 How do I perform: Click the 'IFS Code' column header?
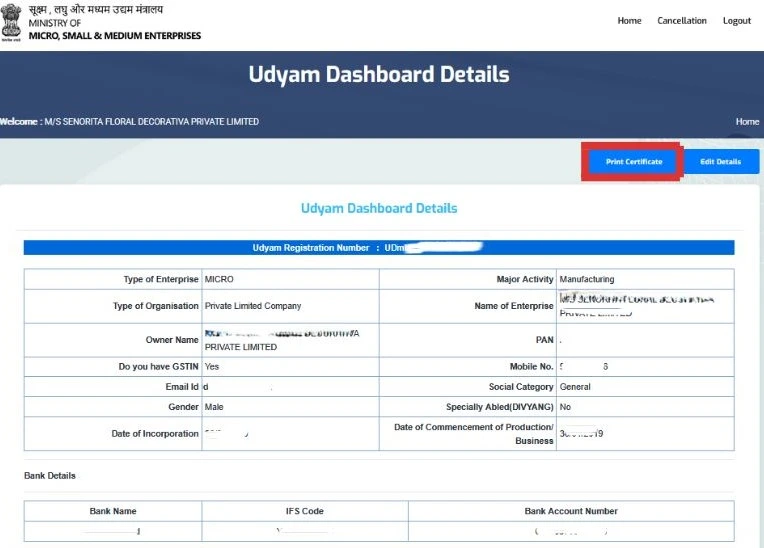pos(305,511)
